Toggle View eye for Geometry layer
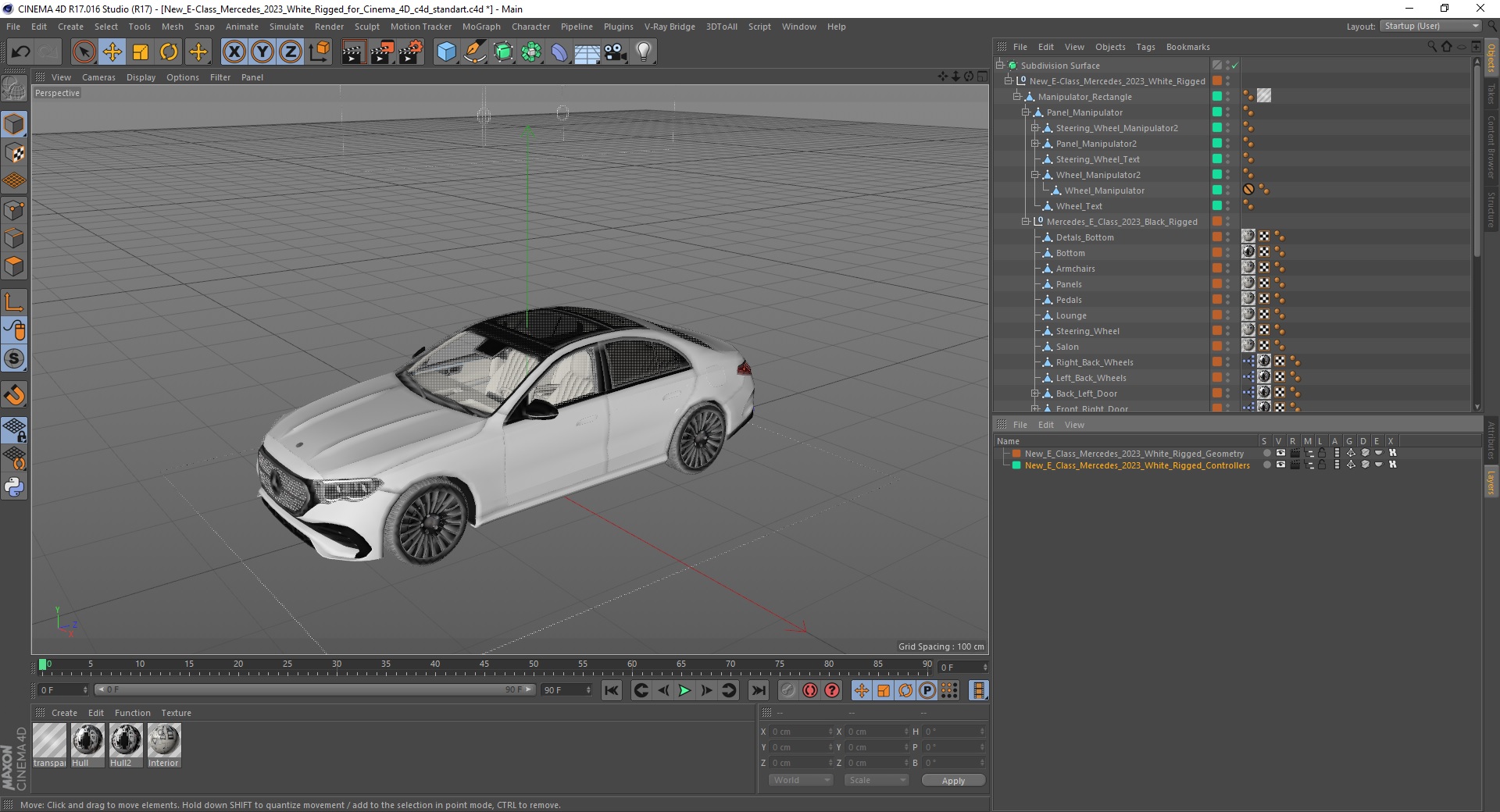Viewport: 1500px width, 812px height. 1280,453
